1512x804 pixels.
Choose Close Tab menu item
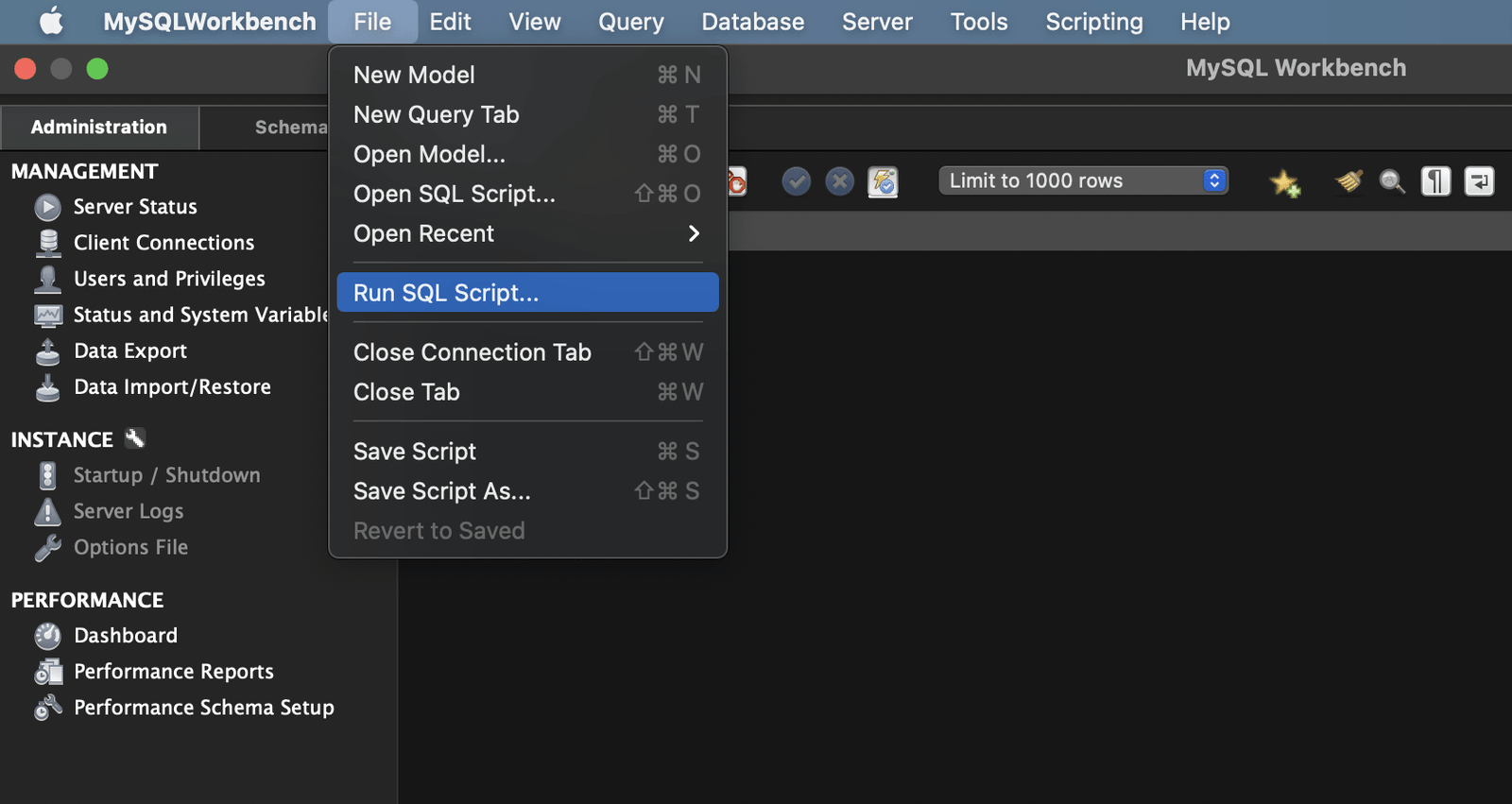[527, 392]
